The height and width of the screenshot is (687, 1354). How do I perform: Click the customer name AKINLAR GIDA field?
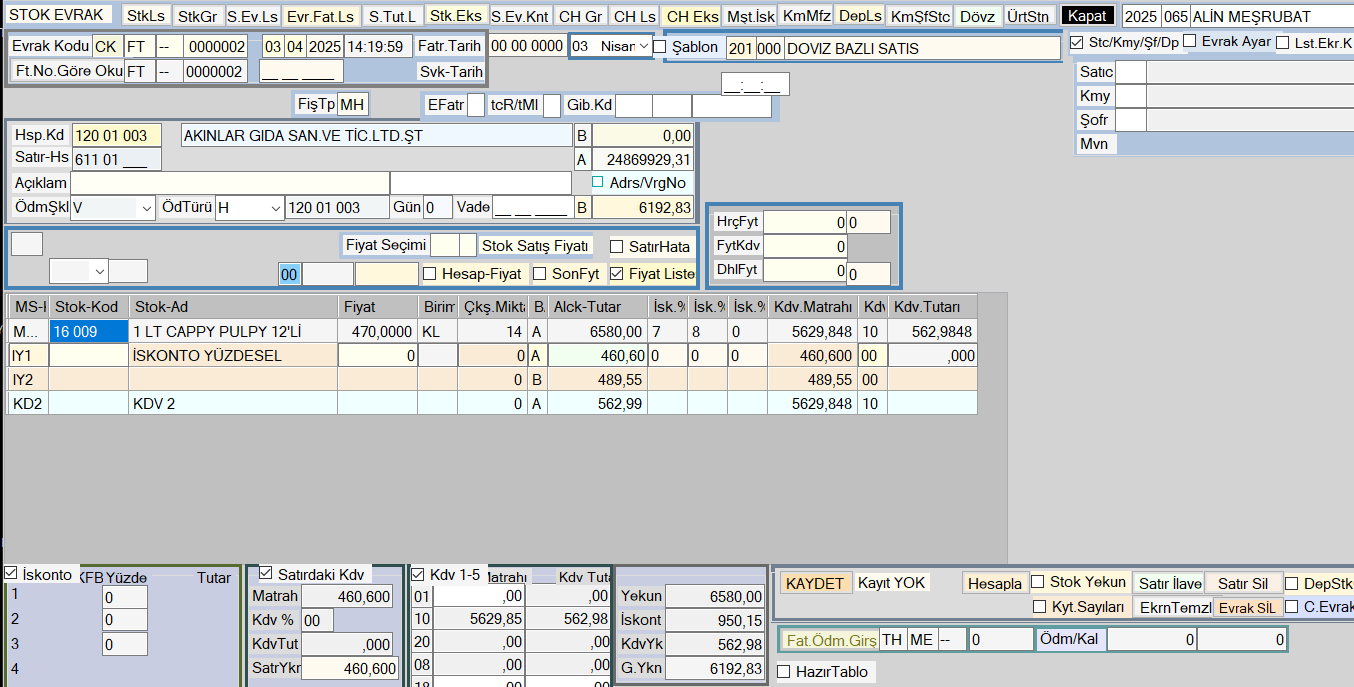pos(375,136)
